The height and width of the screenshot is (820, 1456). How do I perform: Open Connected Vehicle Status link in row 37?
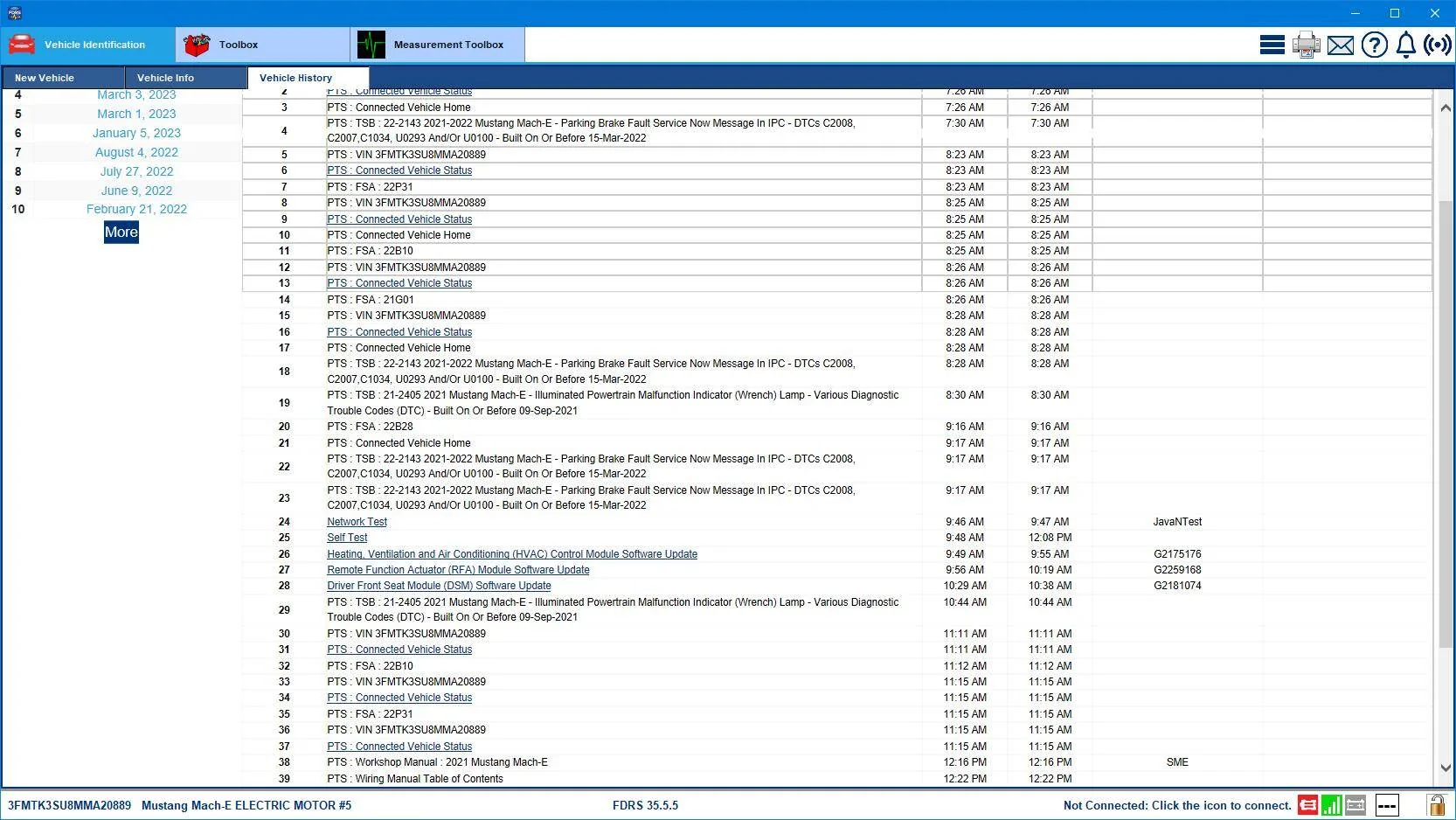click(x=399, y=747)
